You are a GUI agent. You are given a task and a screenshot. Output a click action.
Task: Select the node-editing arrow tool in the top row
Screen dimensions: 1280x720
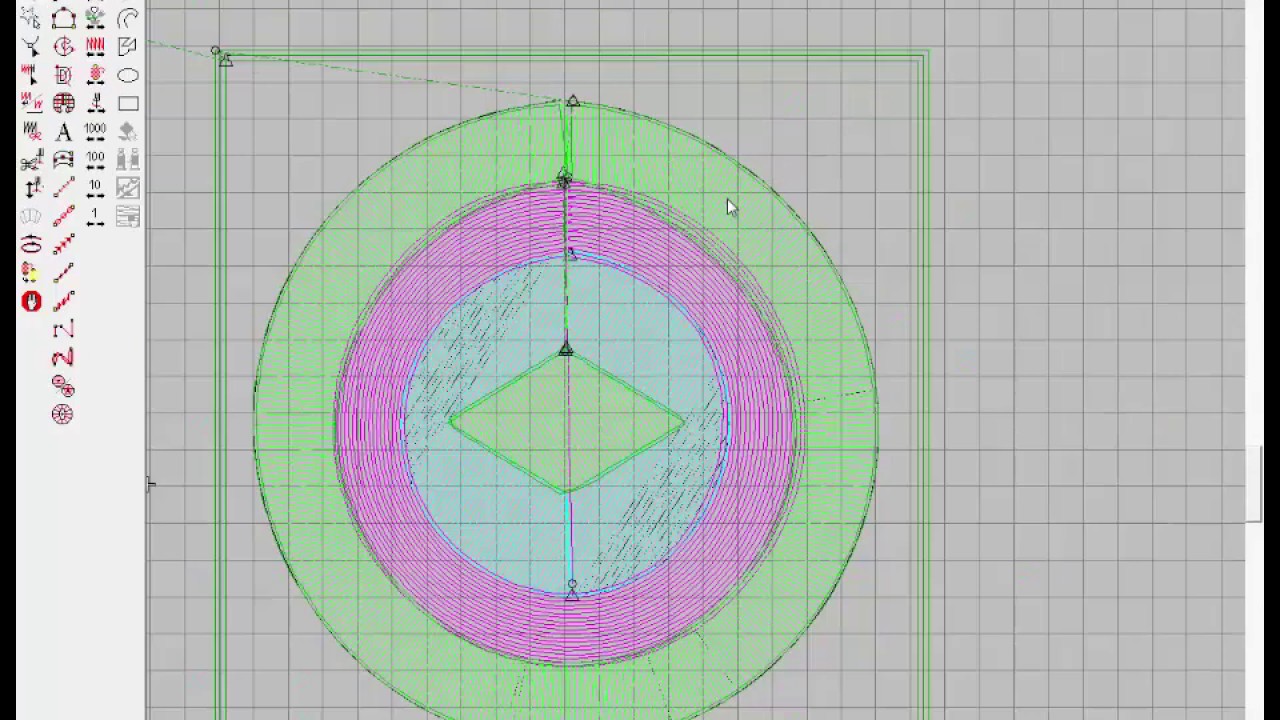click(x=31, y=18)
